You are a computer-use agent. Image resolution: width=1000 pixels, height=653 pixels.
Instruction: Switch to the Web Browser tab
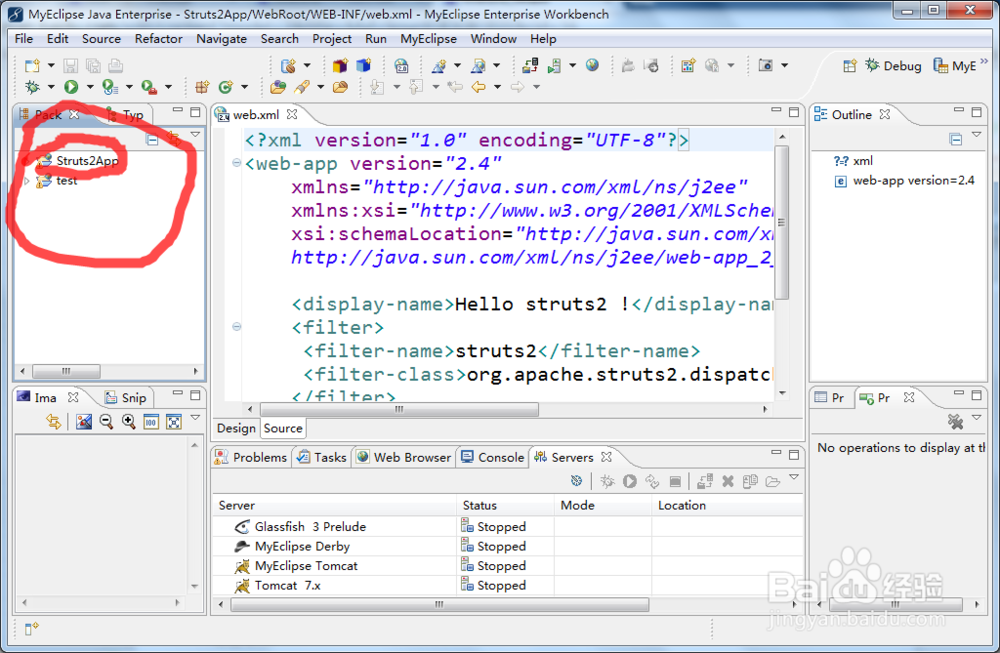point(404,457)
